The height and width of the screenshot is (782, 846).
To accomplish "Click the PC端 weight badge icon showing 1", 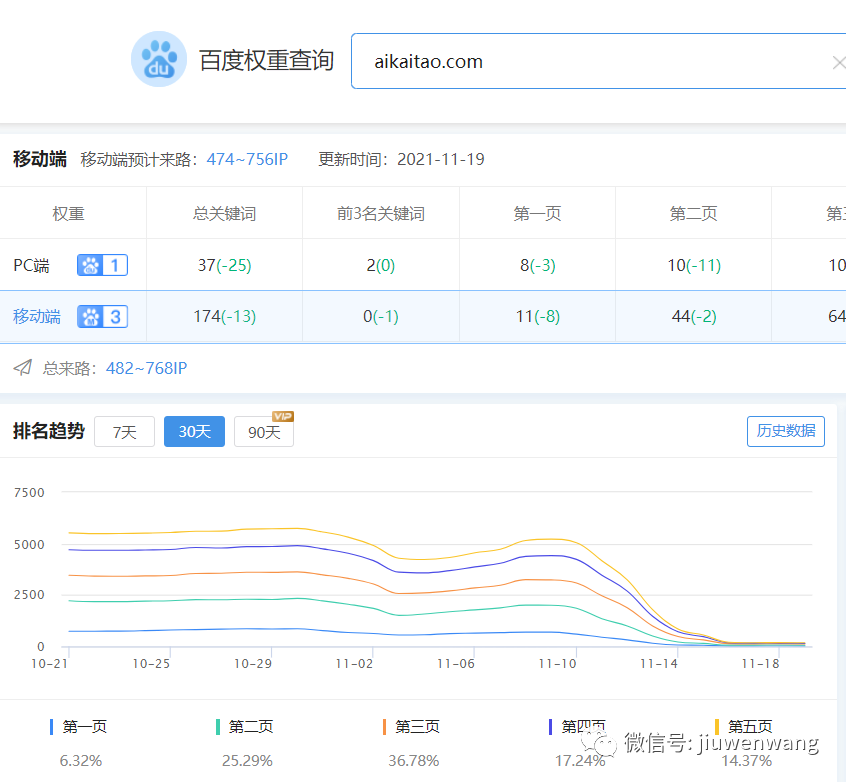I will (x=103, y=265).
